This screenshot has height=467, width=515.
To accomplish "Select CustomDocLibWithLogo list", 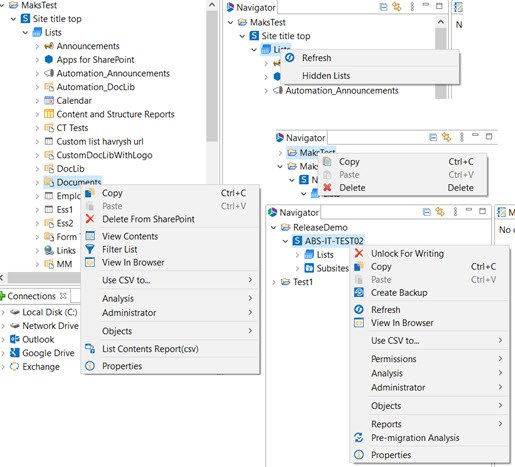I will point(104,155).
